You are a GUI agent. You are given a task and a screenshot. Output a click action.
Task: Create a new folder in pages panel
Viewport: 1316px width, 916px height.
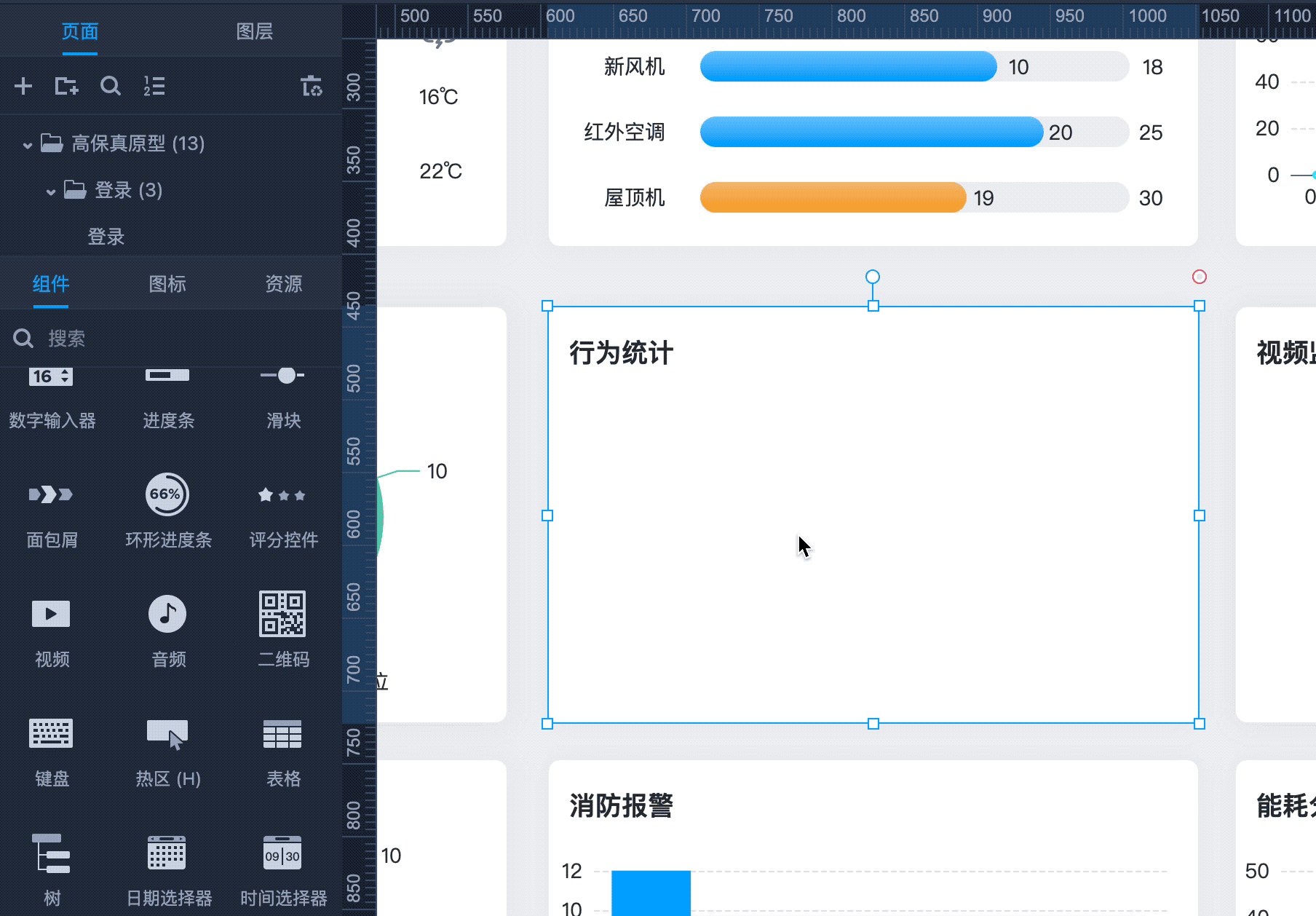tap(66, 87)
